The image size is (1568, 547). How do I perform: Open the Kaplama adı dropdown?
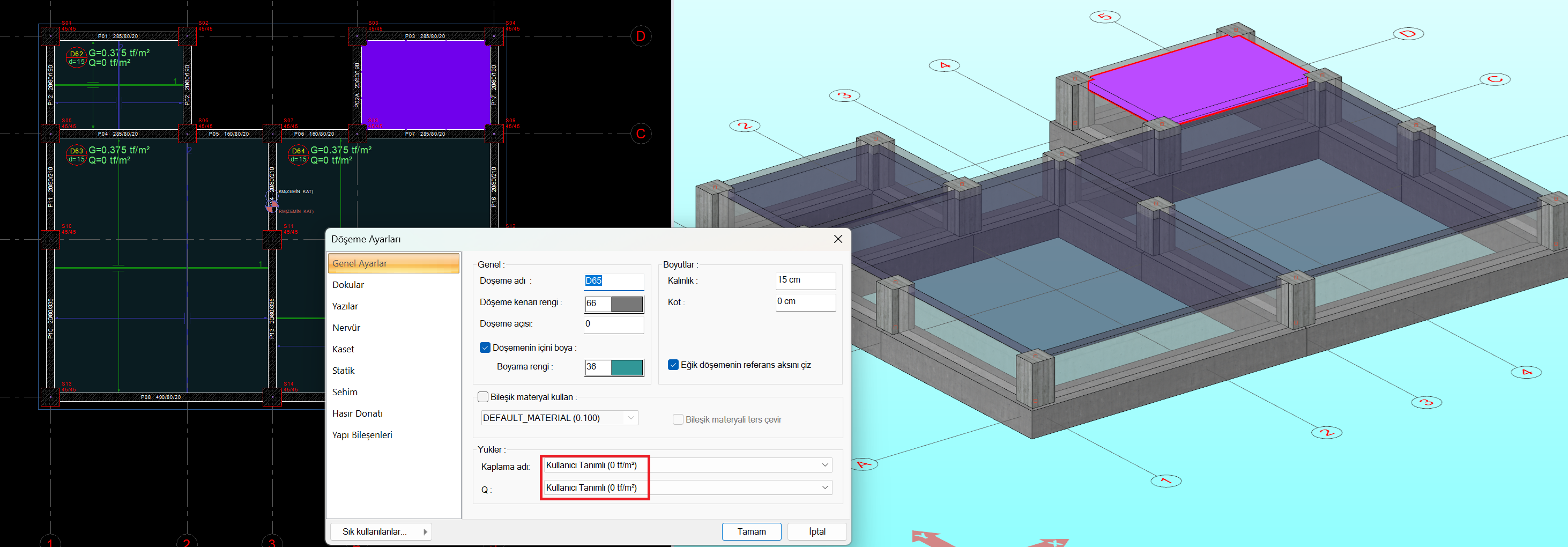pyautogui.click(x=824, y=465)
